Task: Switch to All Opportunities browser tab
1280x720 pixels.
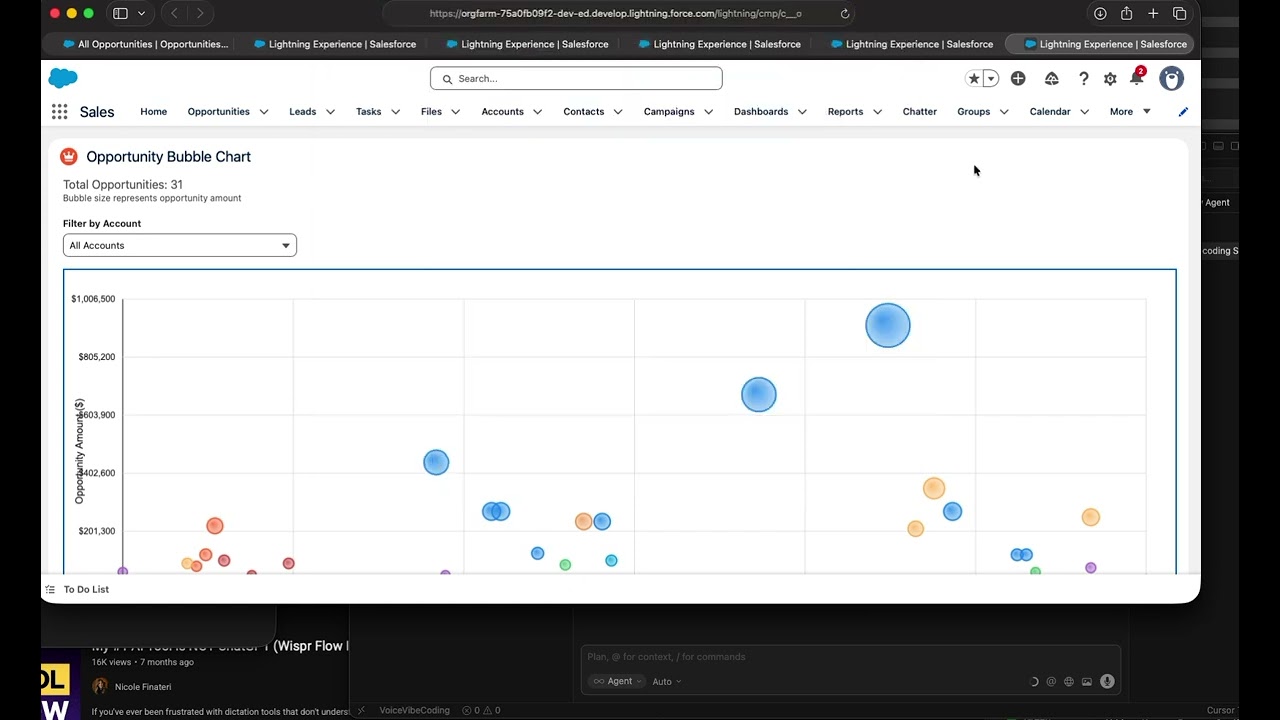Action: (144, 44)
